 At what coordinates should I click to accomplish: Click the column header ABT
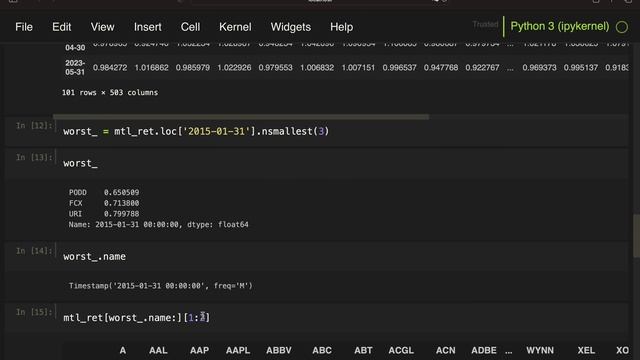[x=363, y=351]
